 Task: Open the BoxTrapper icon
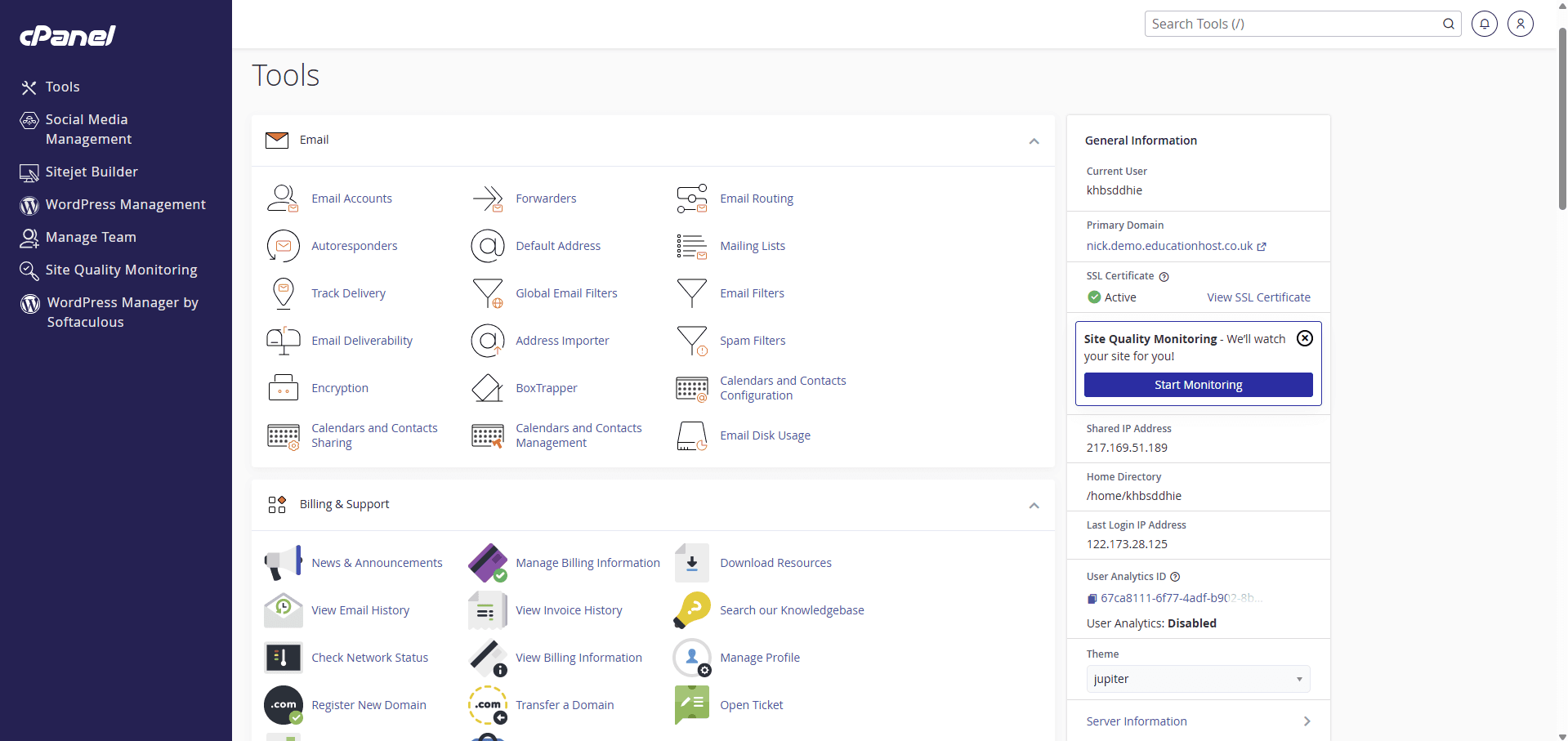point(488,388)
